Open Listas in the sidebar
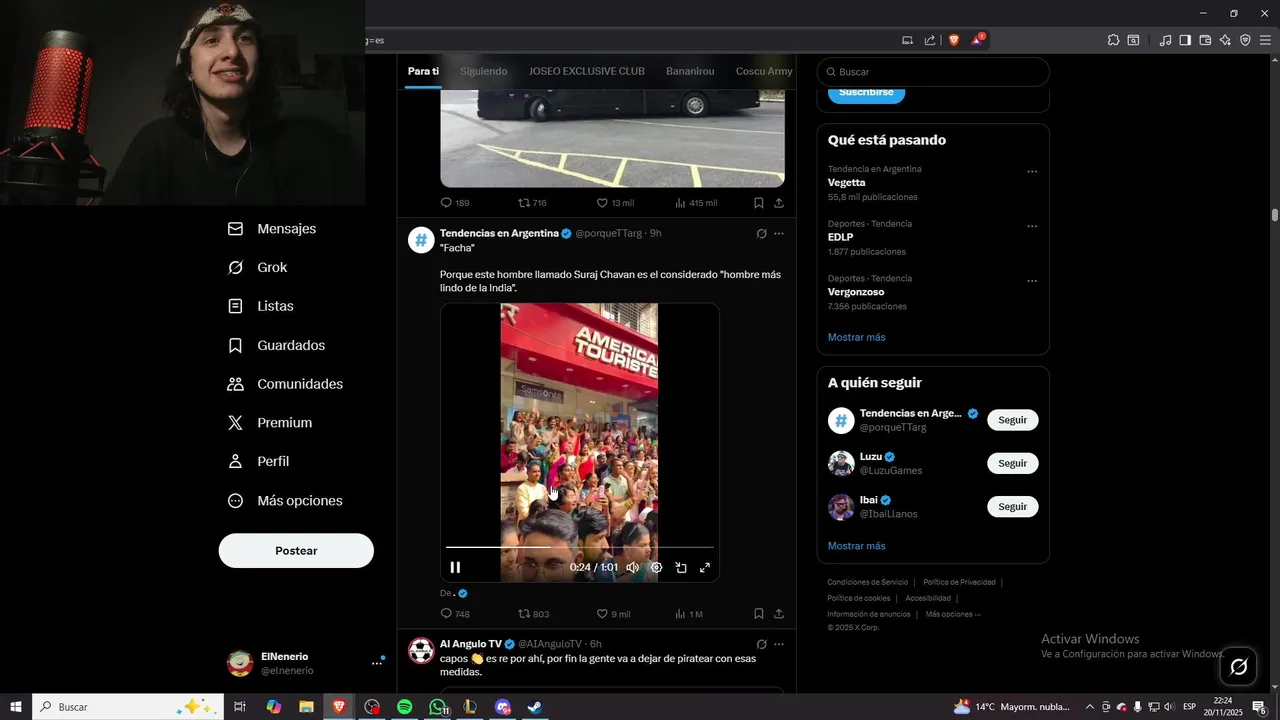This screenshot has height=720, width=1280. point(261,307)
